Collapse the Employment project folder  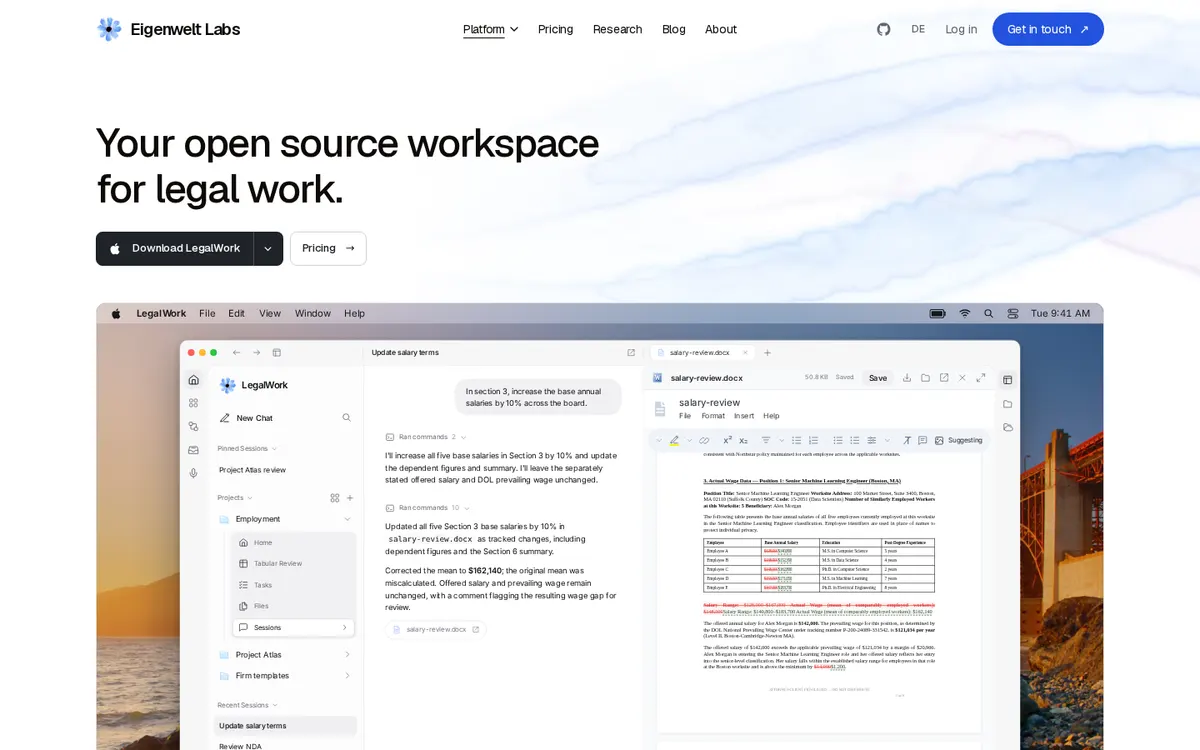(x=347, y=519)
